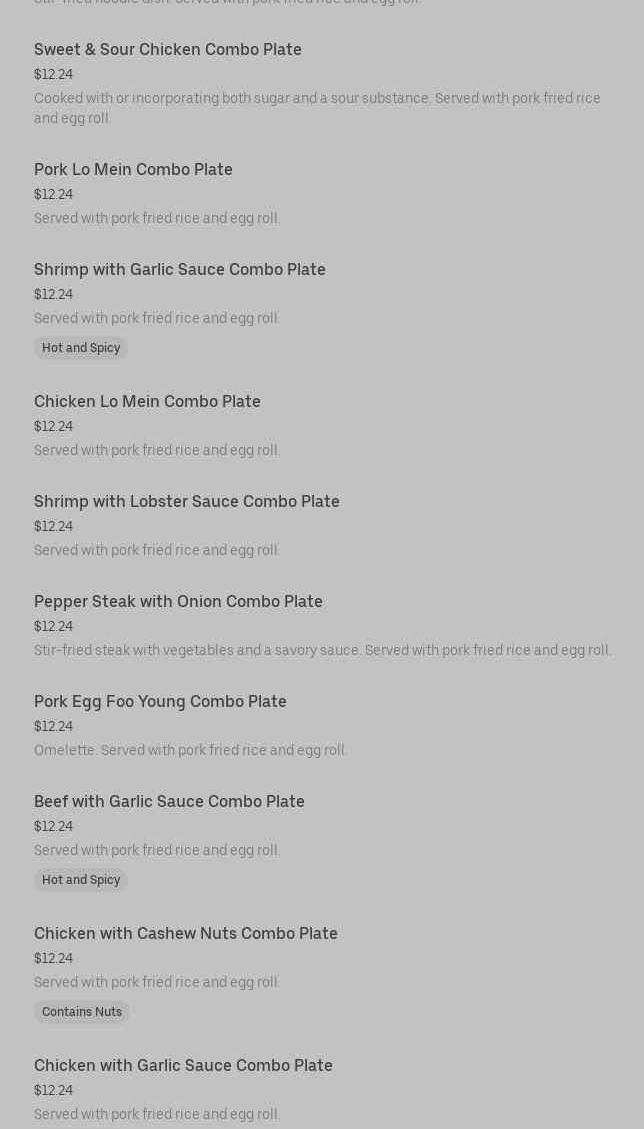This screenshot has height=1129, width=644.
Task: Open Chicken with Cashew Nuts Combo Plate
Action: click(186, 933)
